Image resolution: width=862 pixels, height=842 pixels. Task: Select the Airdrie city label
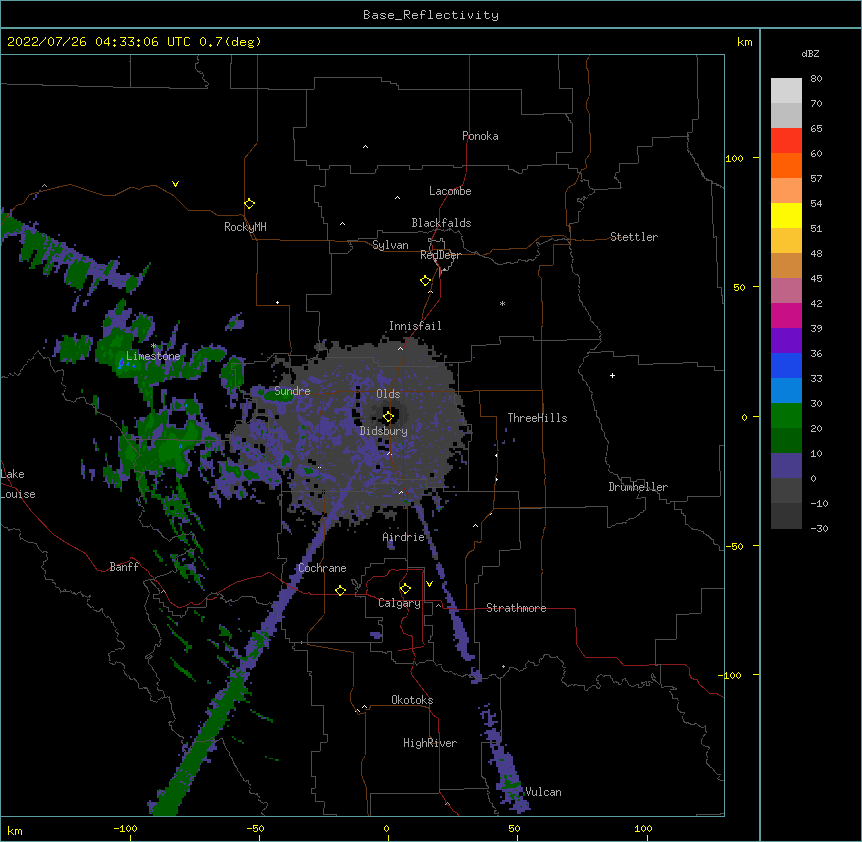tap(404, 537)
